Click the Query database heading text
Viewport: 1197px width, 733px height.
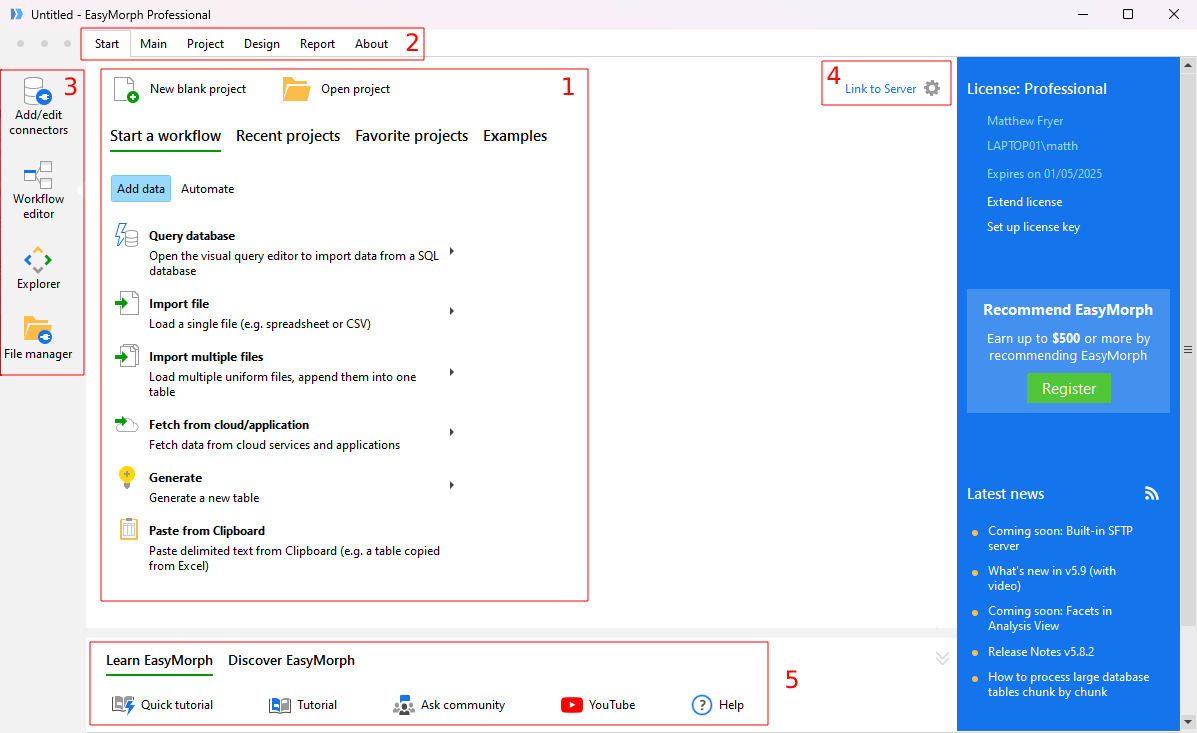click(x=192, y=236)
